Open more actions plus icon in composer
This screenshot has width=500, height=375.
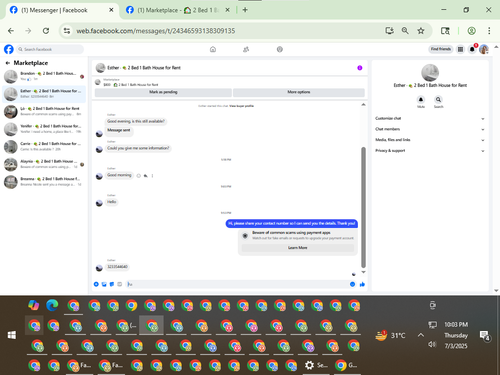96,284
